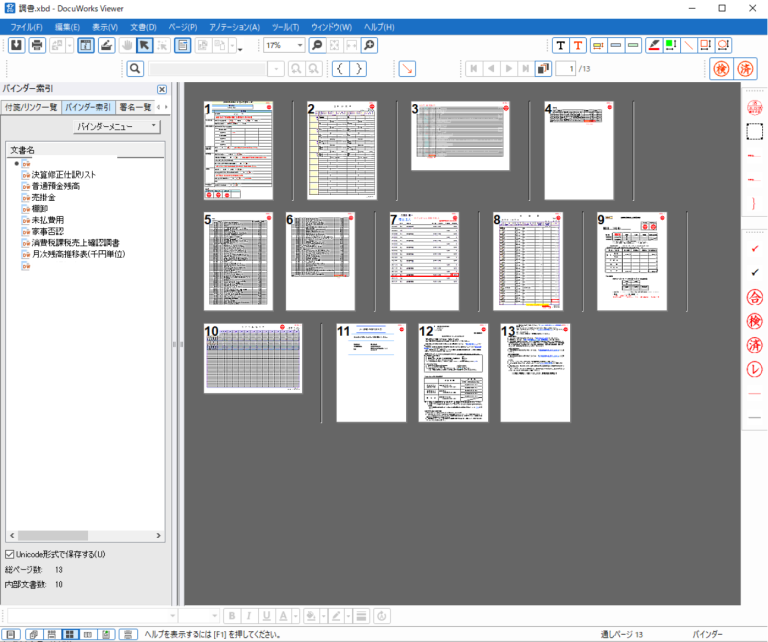This screenshot has height=642, width=768.
Task: Click the save icon in the toolbar
Action: (x=17, y=45)
